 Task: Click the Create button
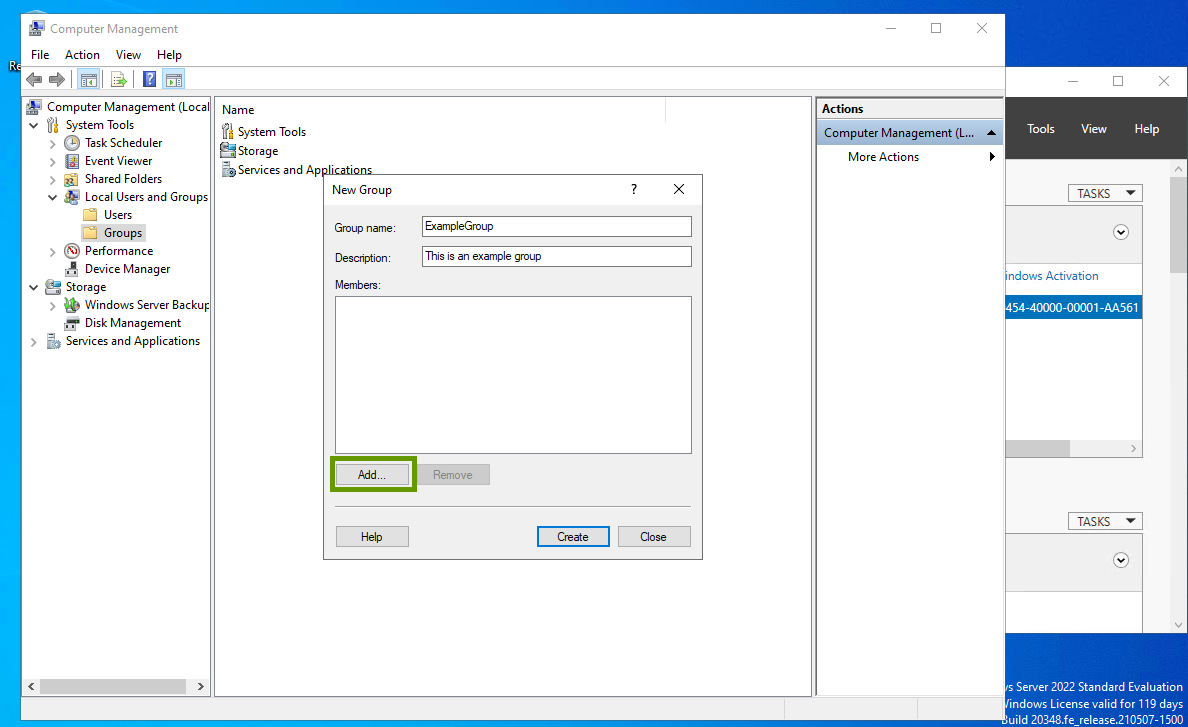point(572,537)
